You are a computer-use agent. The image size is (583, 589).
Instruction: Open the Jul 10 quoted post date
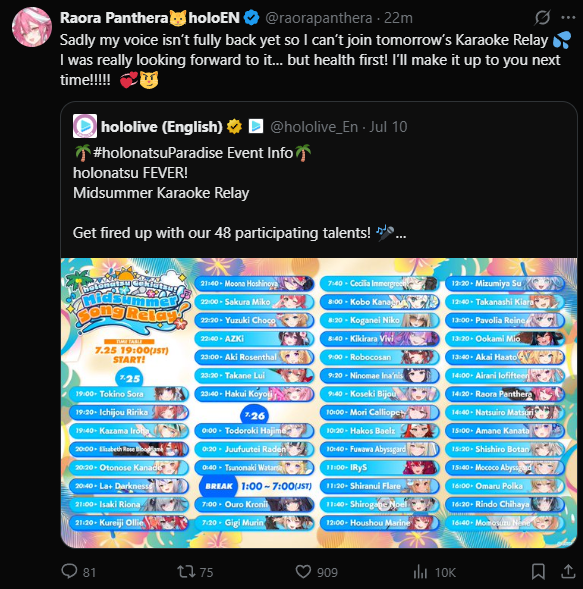pos(388,127)
